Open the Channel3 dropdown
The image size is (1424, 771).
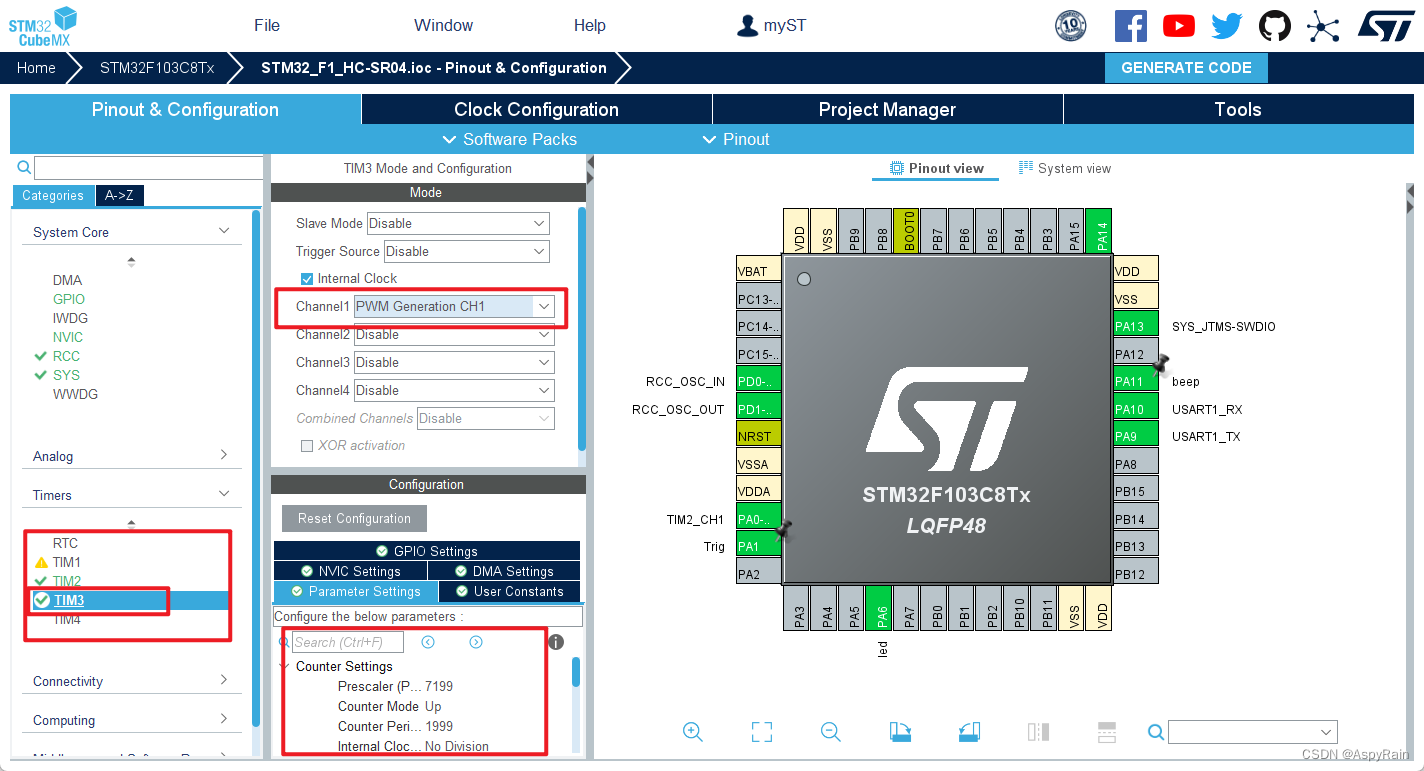(454, 362)
